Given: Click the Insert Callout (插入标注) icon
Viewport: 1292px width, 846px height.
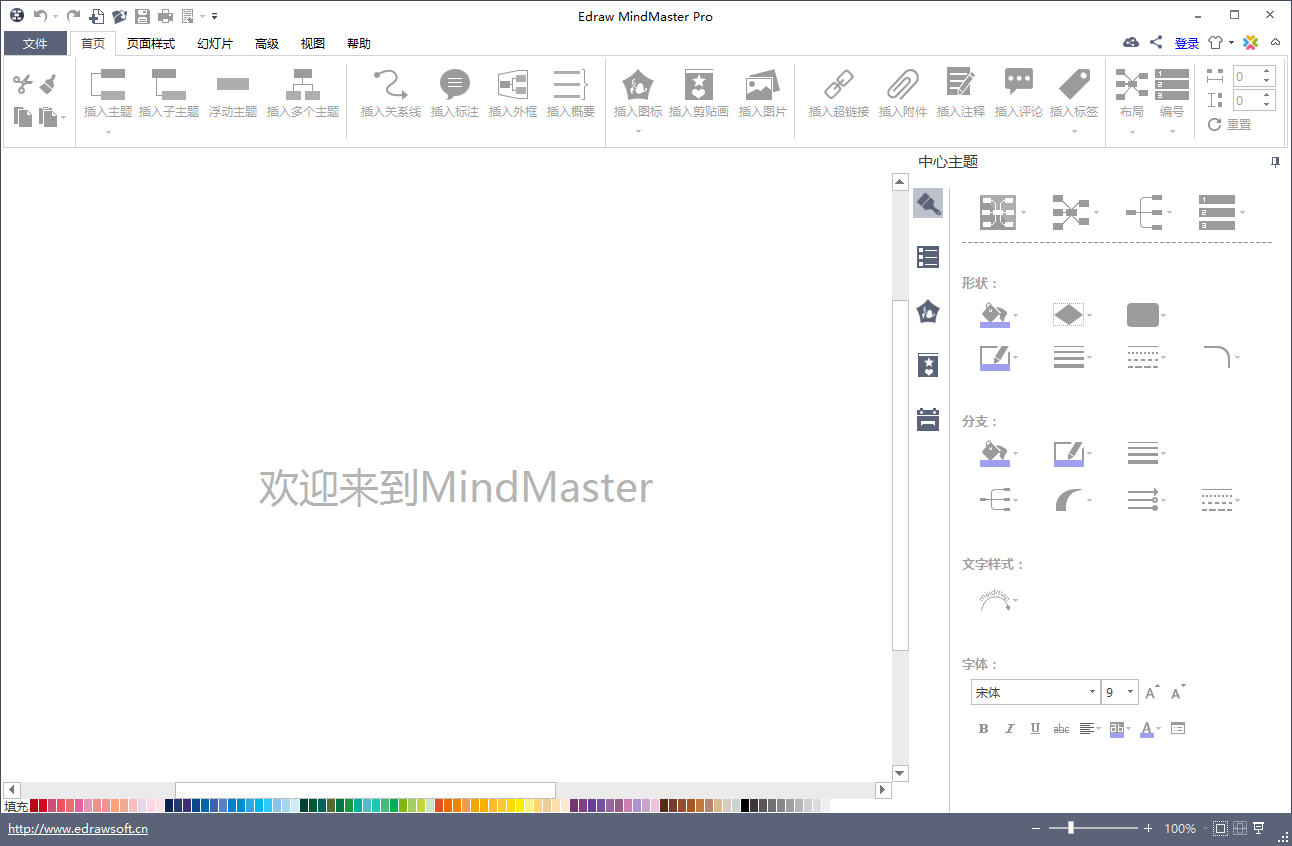Looking at the screenshot, I should tap(455, 85).
